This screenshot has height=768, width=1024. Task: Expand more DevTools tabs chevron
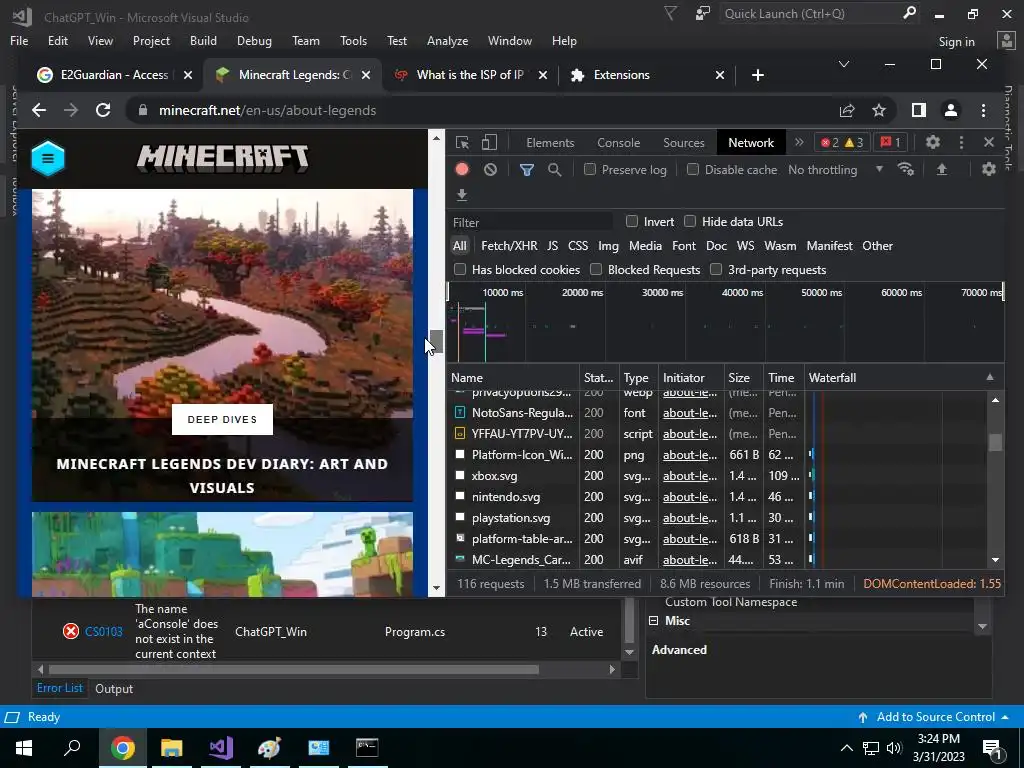pos(799,142)
